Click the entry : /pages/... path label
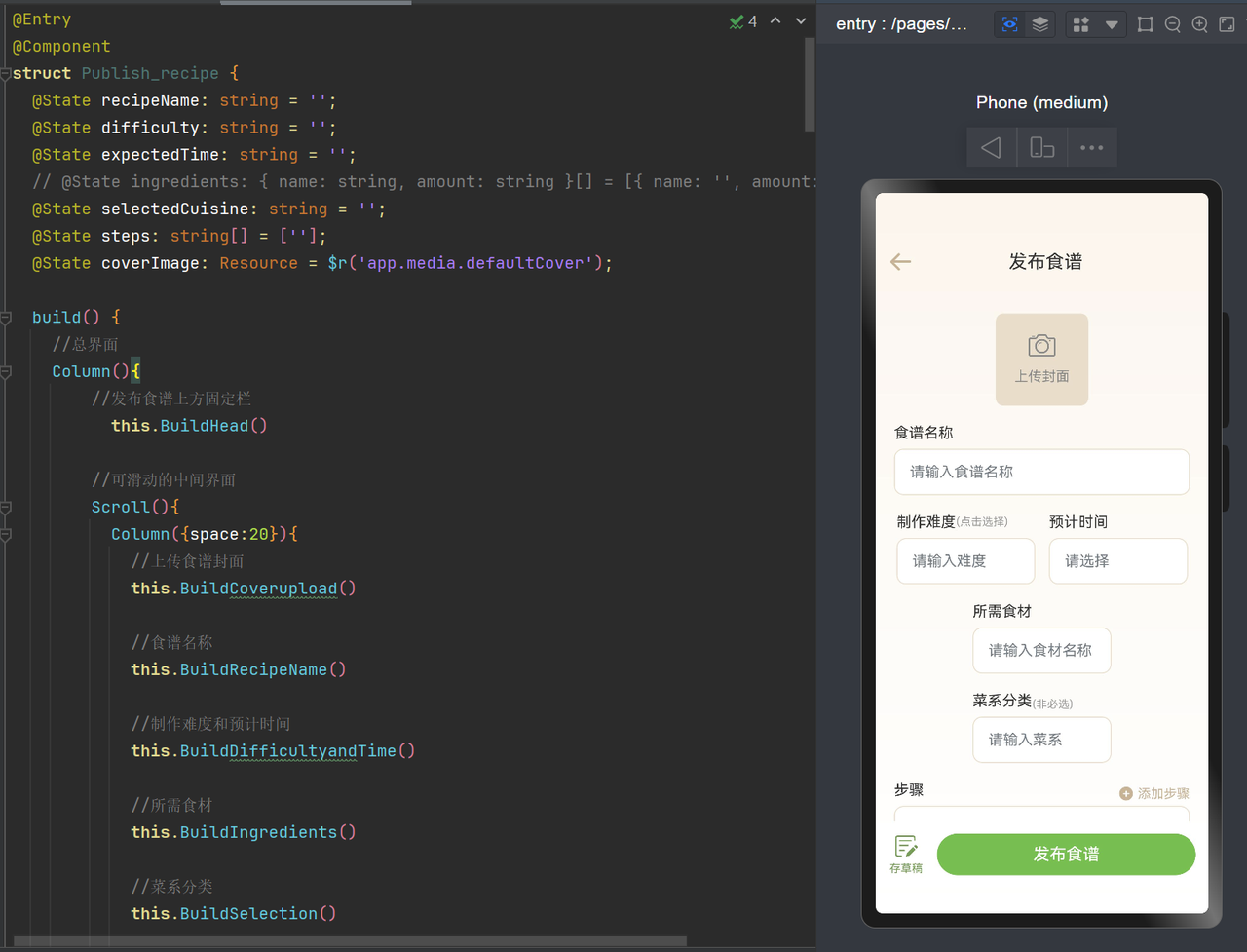The image size is (1247, 952). tap(901, 24)
